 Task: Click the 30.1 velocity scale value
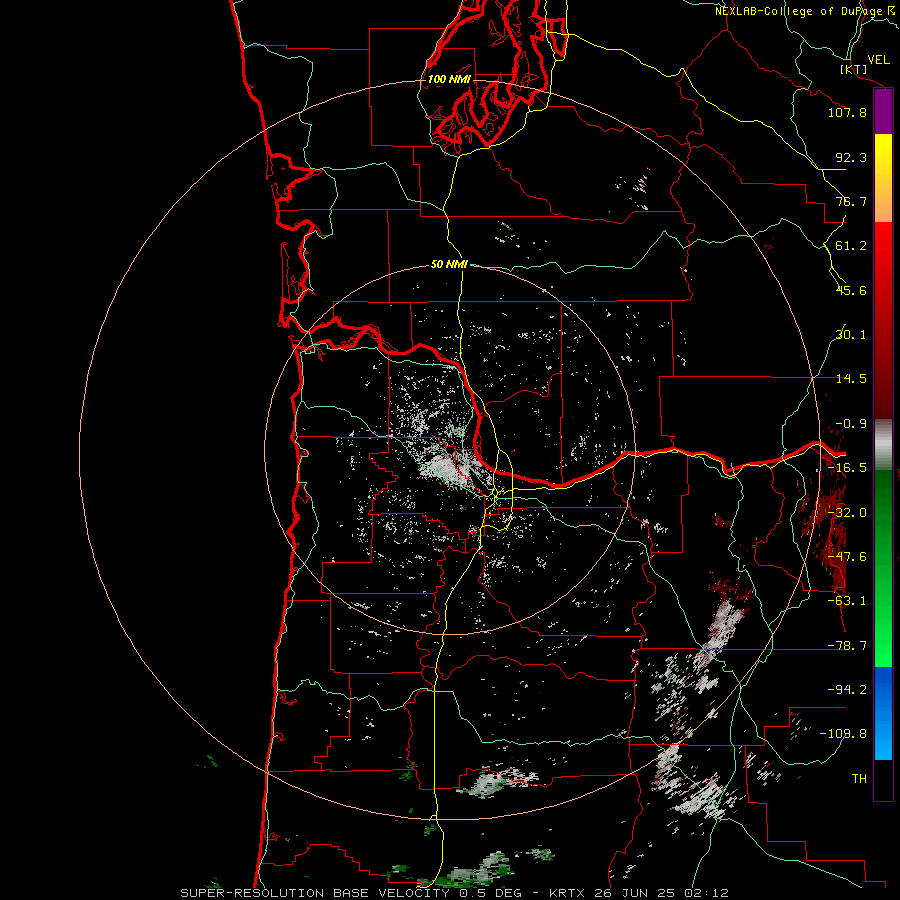click(851, 335)
